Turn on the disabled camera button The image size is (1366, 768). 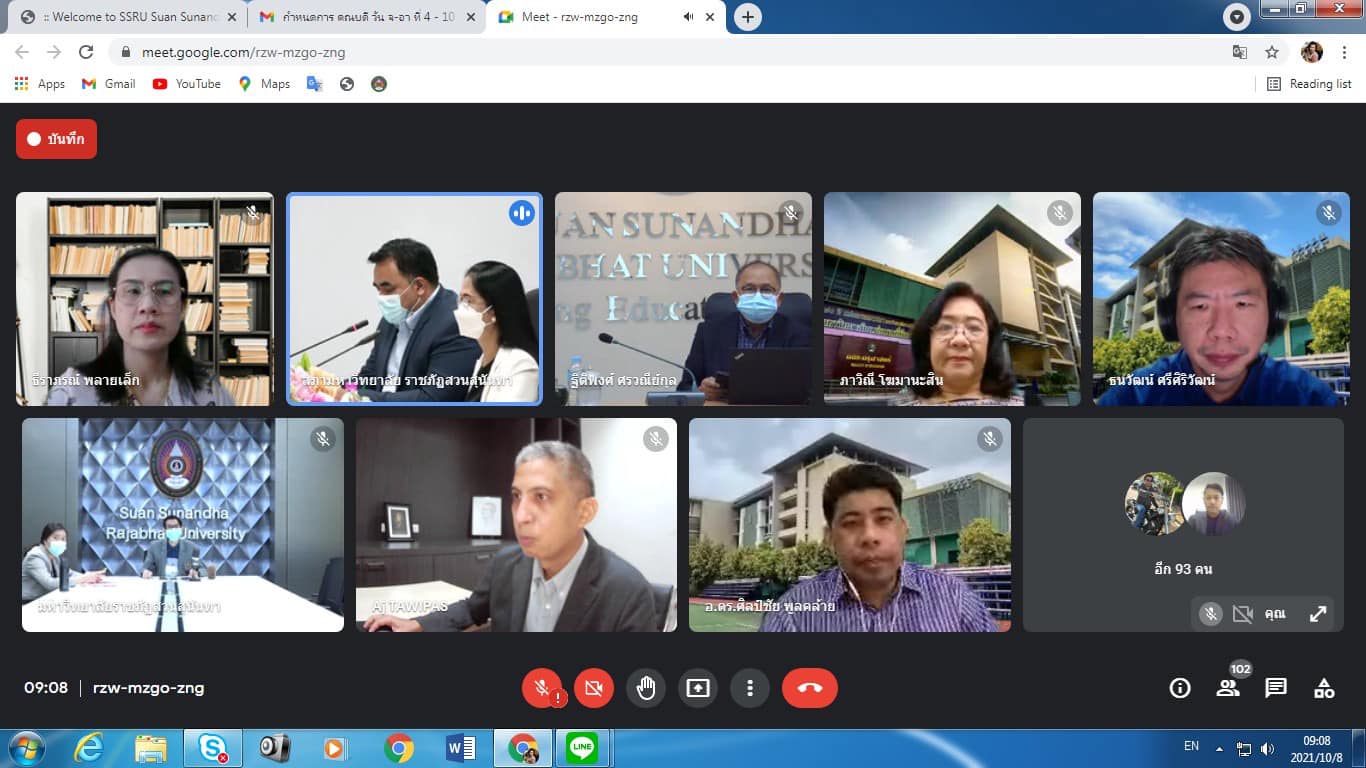pos(594,688)
